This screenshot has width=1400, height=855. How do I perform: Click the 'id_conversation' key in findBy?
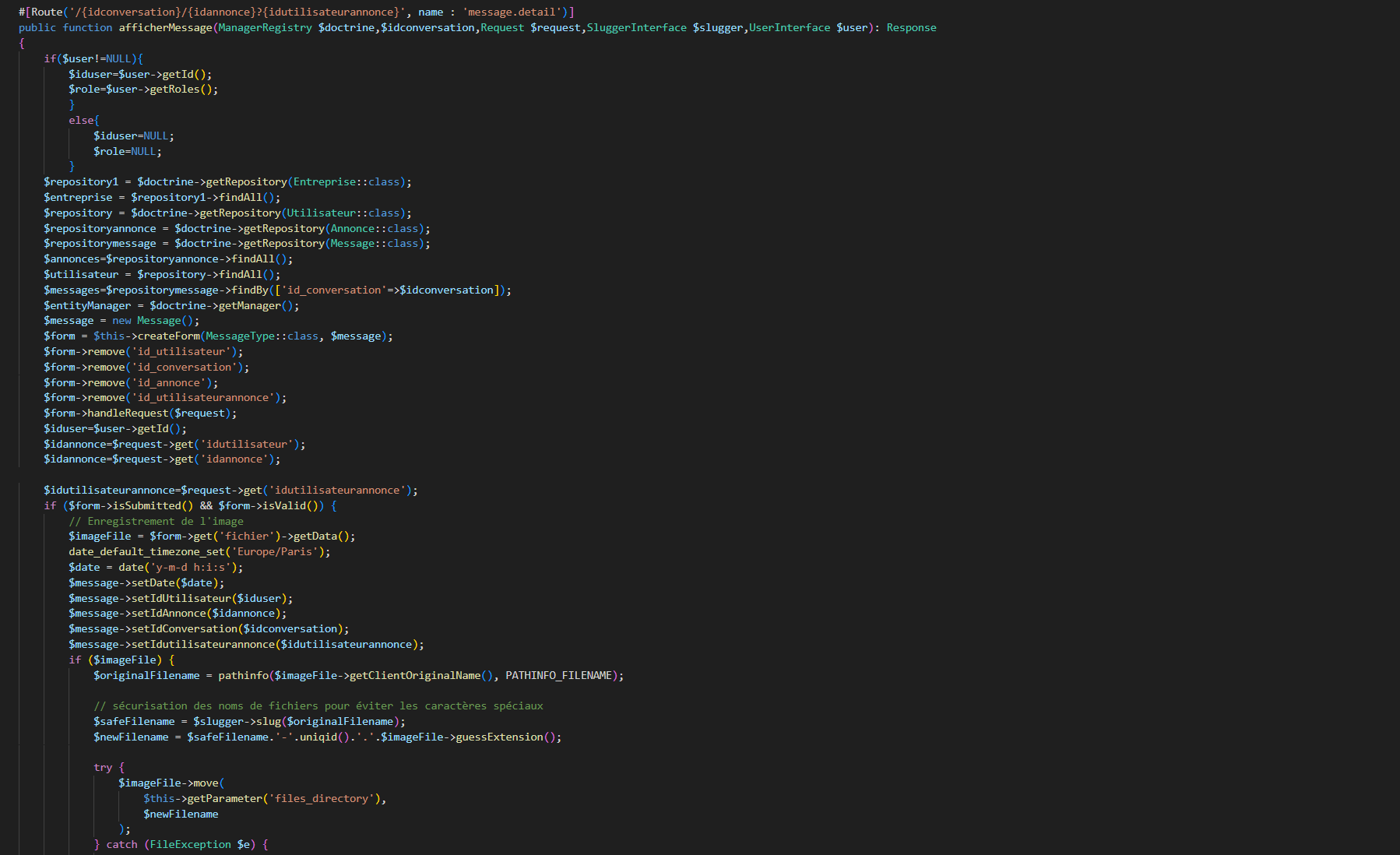(334, 290)
